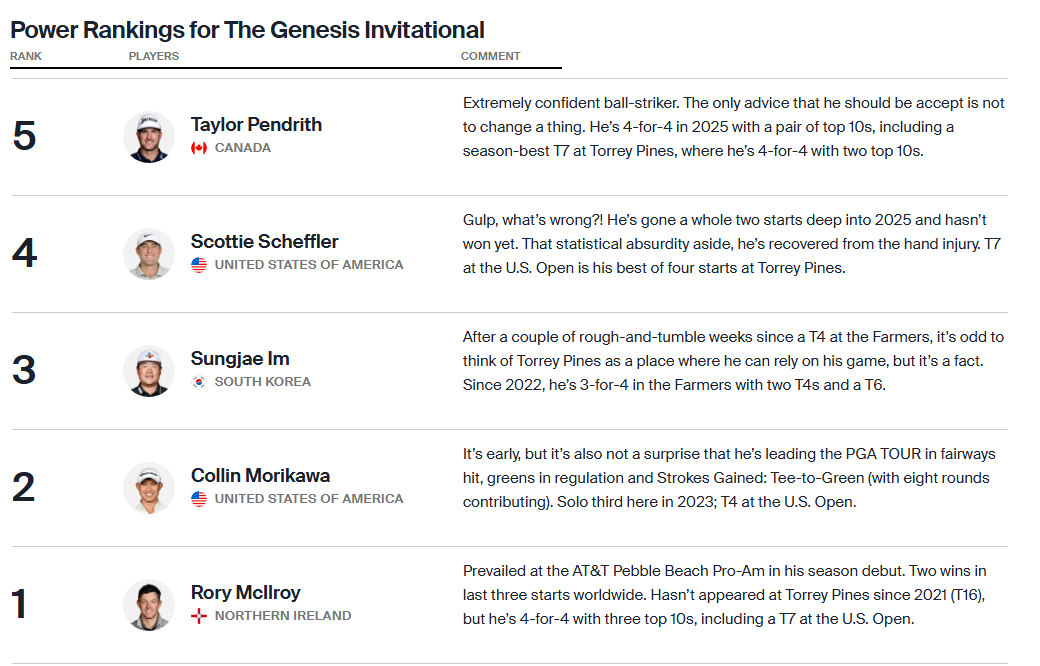Screen dimensions: 1040x666
Task: Open Scottie Scheffler's headshot photo
Action: (149, 254)
